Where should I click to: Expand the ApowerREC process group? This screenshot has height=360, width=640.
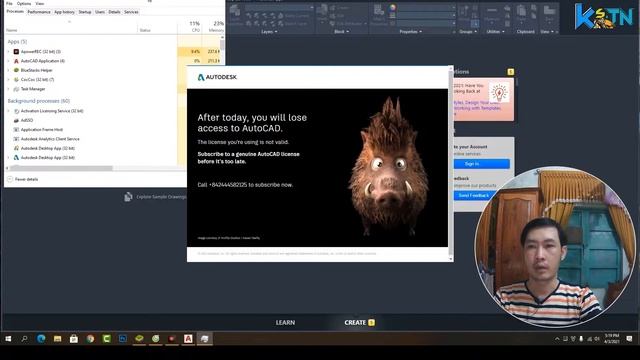click(8, 51)
